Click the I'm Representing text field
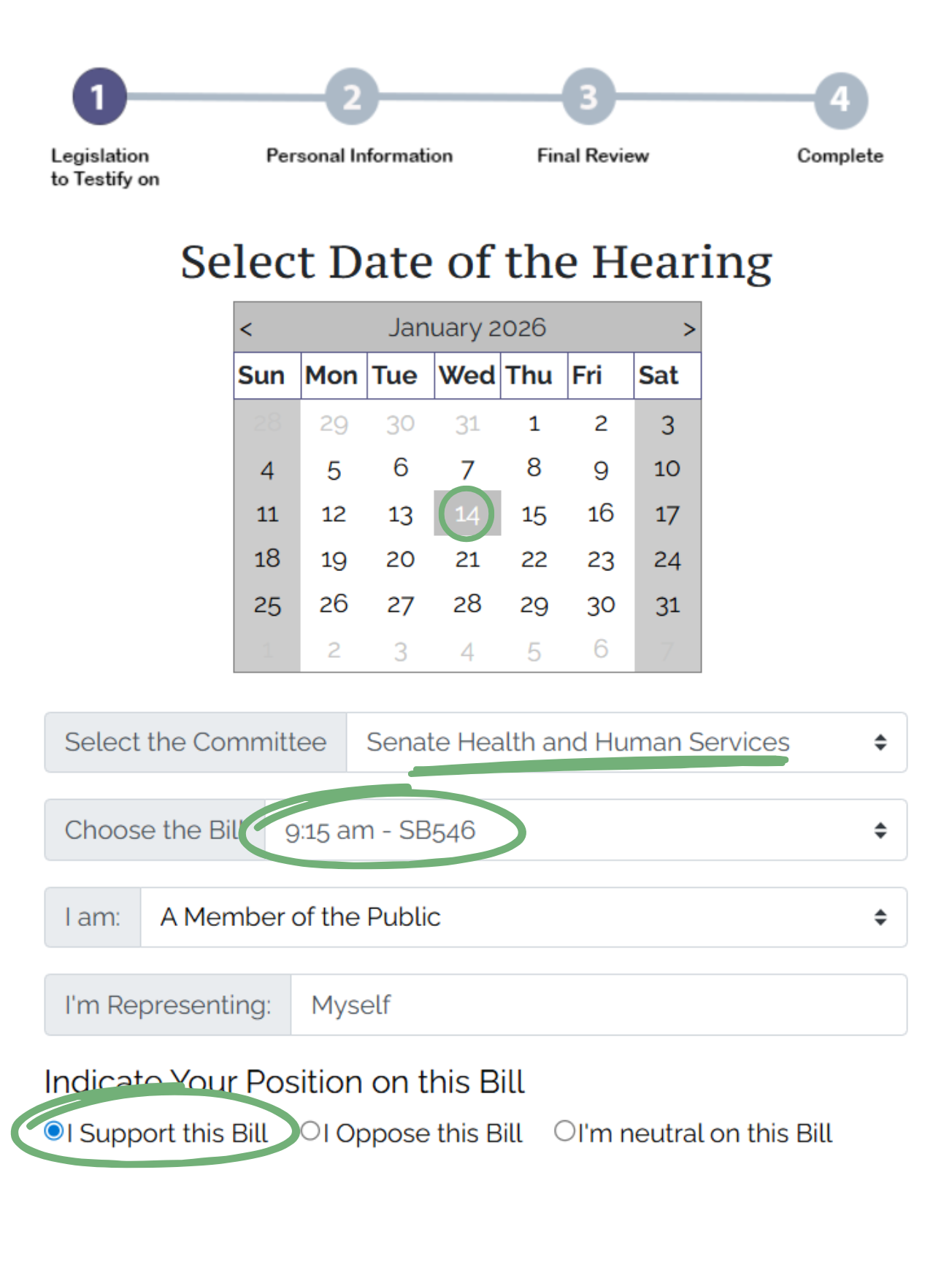The width and height of the screenshot is (952, 1278). pyautogui.click(x=598, y=1005)
